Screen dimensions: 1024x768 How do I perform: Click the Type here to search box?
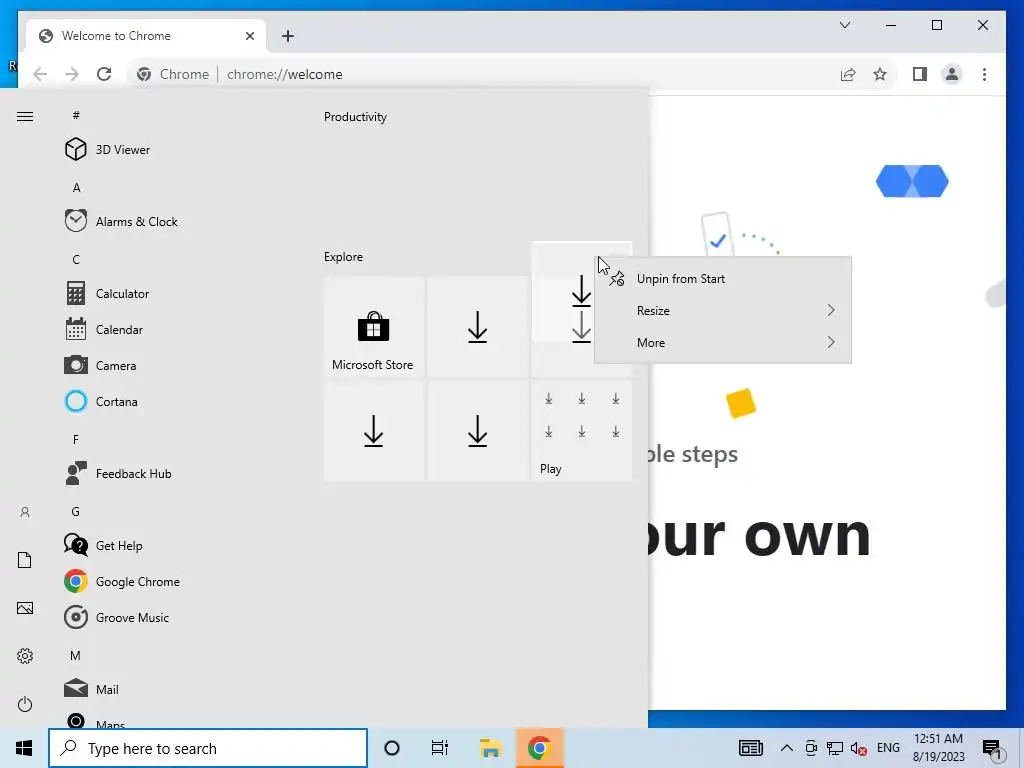click(208, 748)
